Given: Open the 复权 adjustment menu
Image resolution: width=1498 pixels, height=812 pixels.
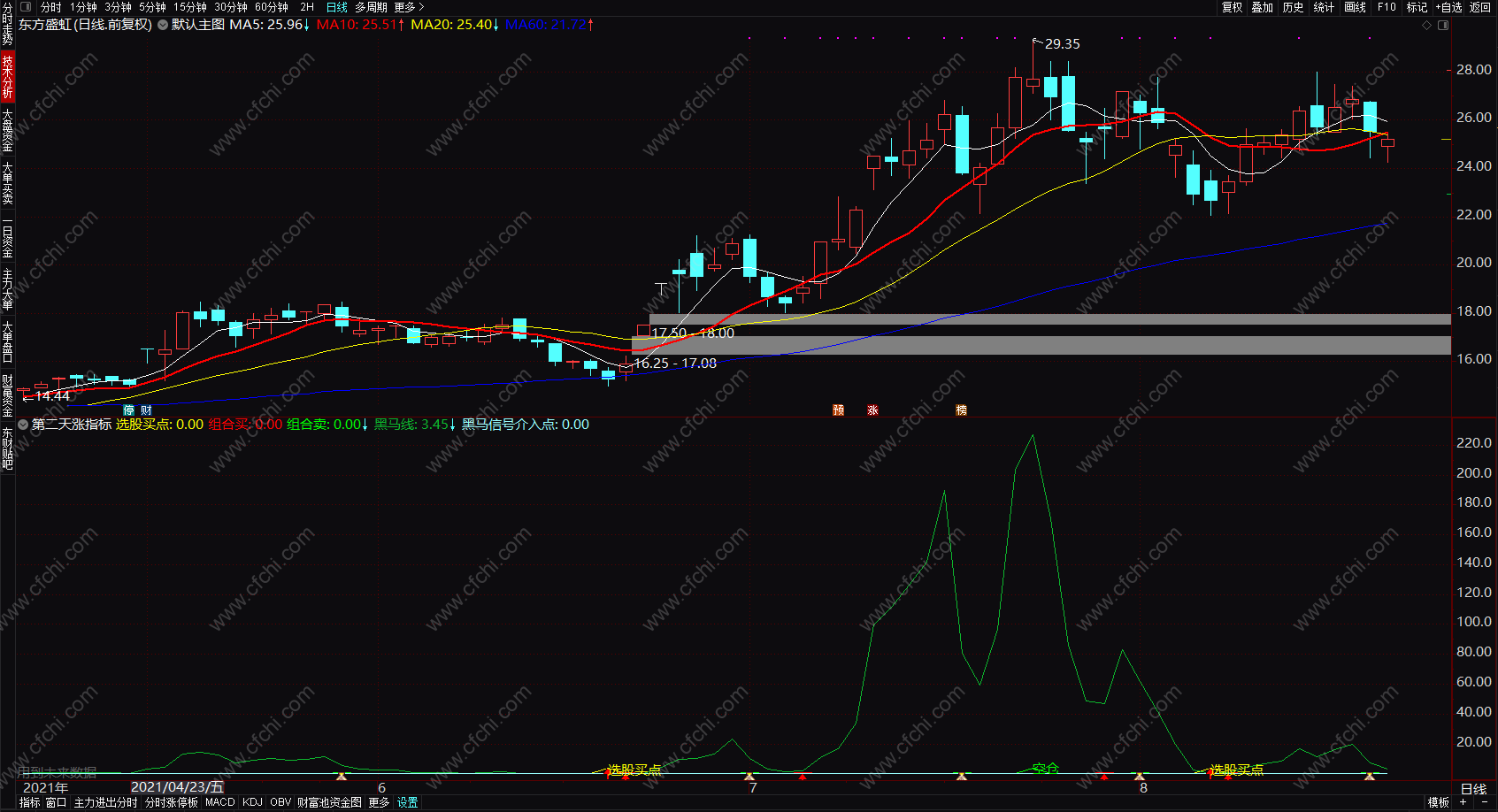Looking at the screenshot, I should (1233, 7).
